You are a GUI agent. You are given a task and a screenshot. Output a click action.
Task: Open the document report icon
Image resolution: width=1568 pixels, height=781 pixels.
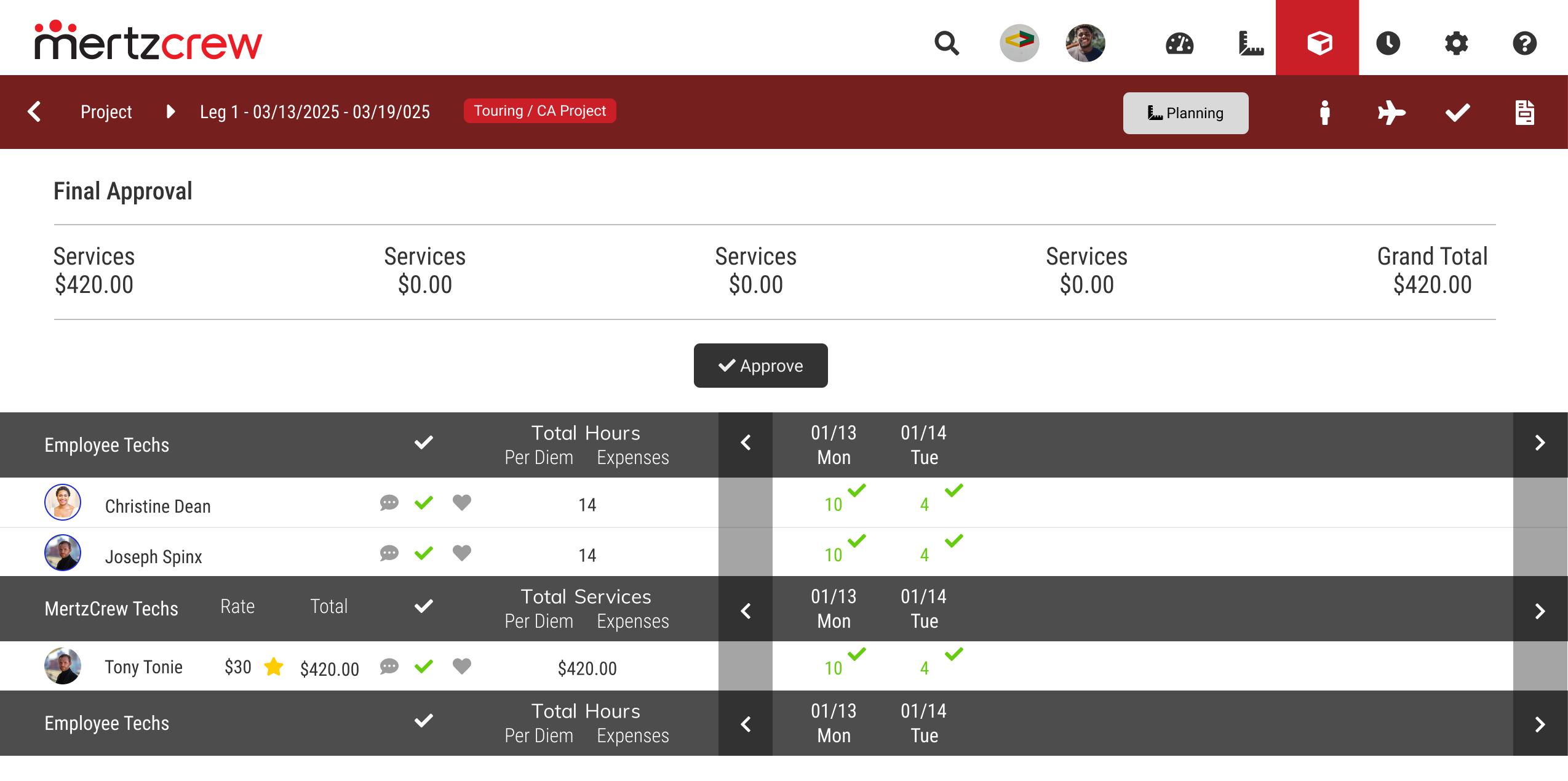(1524, 113)
